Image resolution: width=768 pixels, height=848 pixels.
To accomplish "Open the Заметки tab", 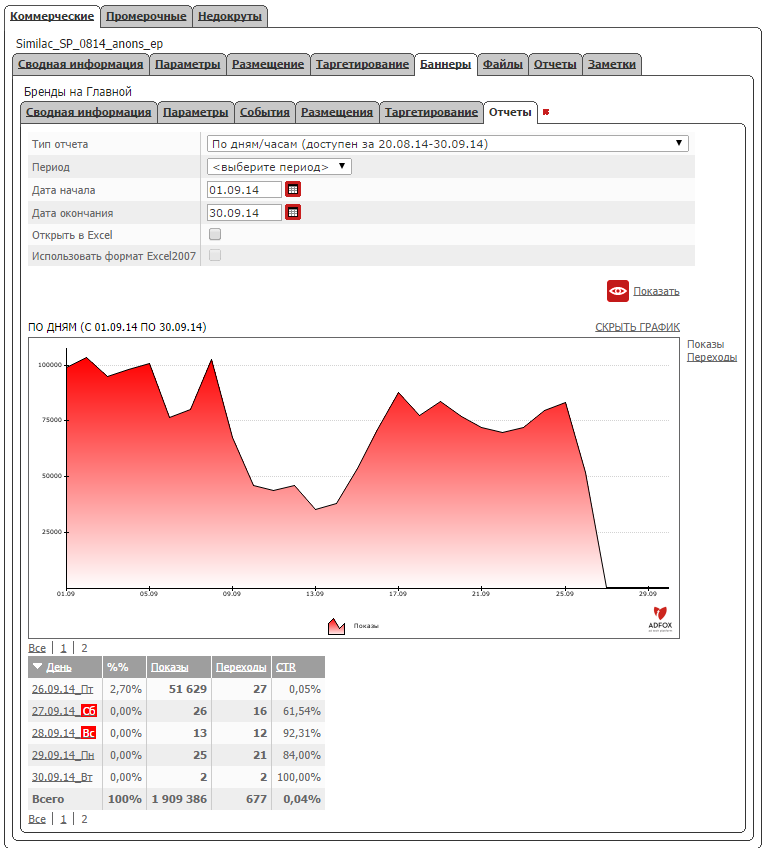I will pyautogui.click(x=612, y=64).
